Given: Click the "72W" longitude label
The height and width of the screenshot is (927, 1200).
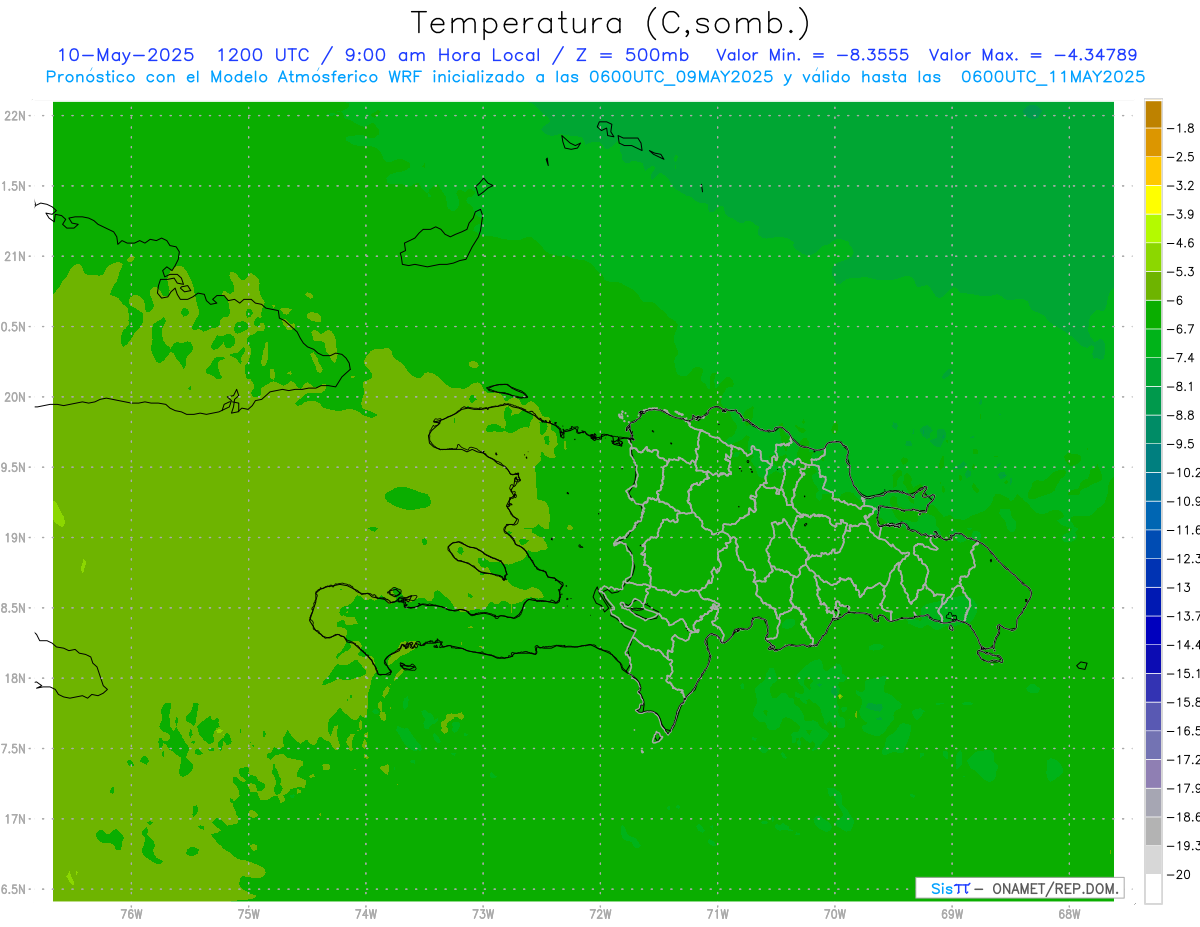Looking at the screenshot, I should 600,913.
